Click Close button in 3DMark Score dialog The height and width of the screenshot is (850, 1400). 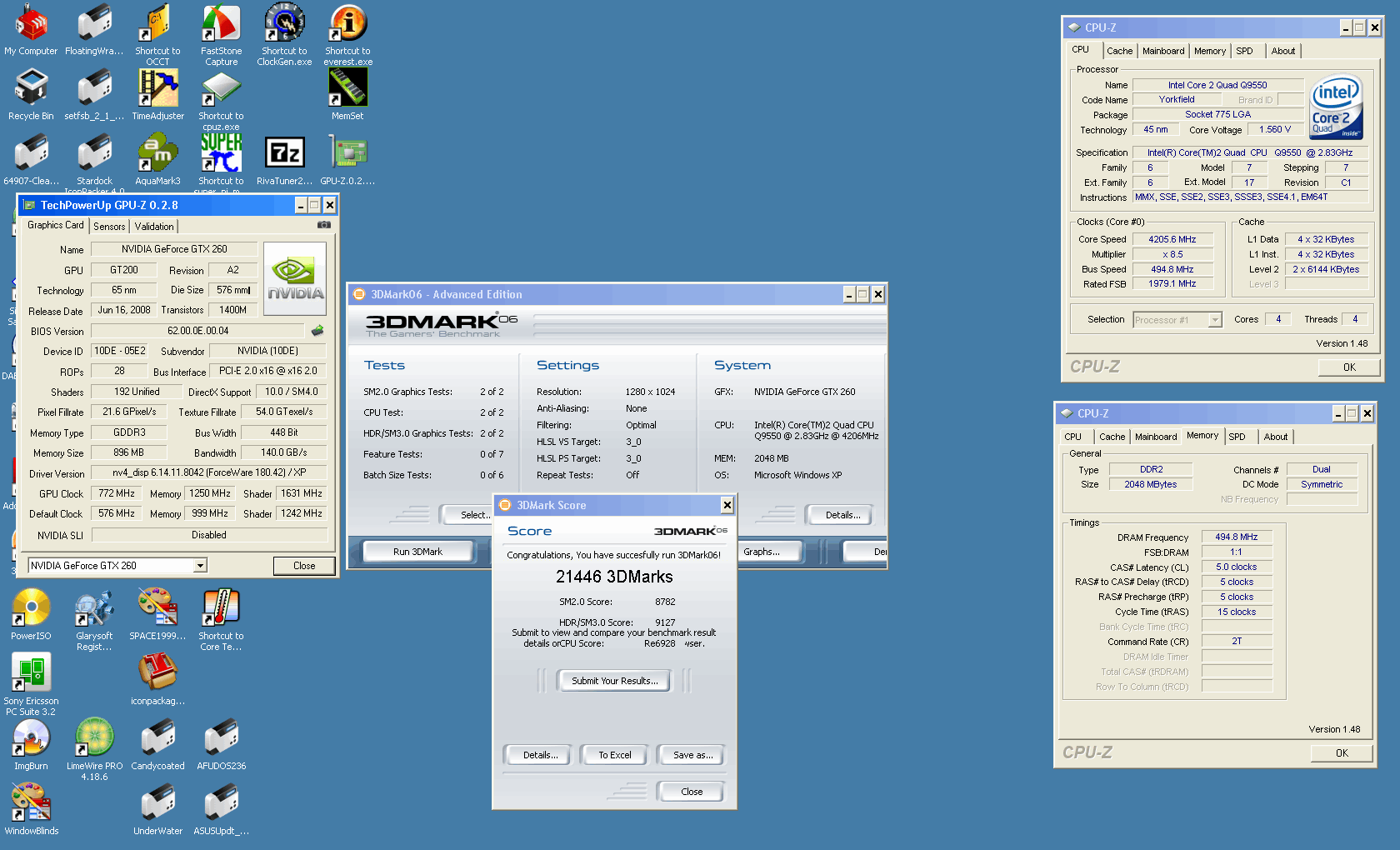click(x=692, y=792)
